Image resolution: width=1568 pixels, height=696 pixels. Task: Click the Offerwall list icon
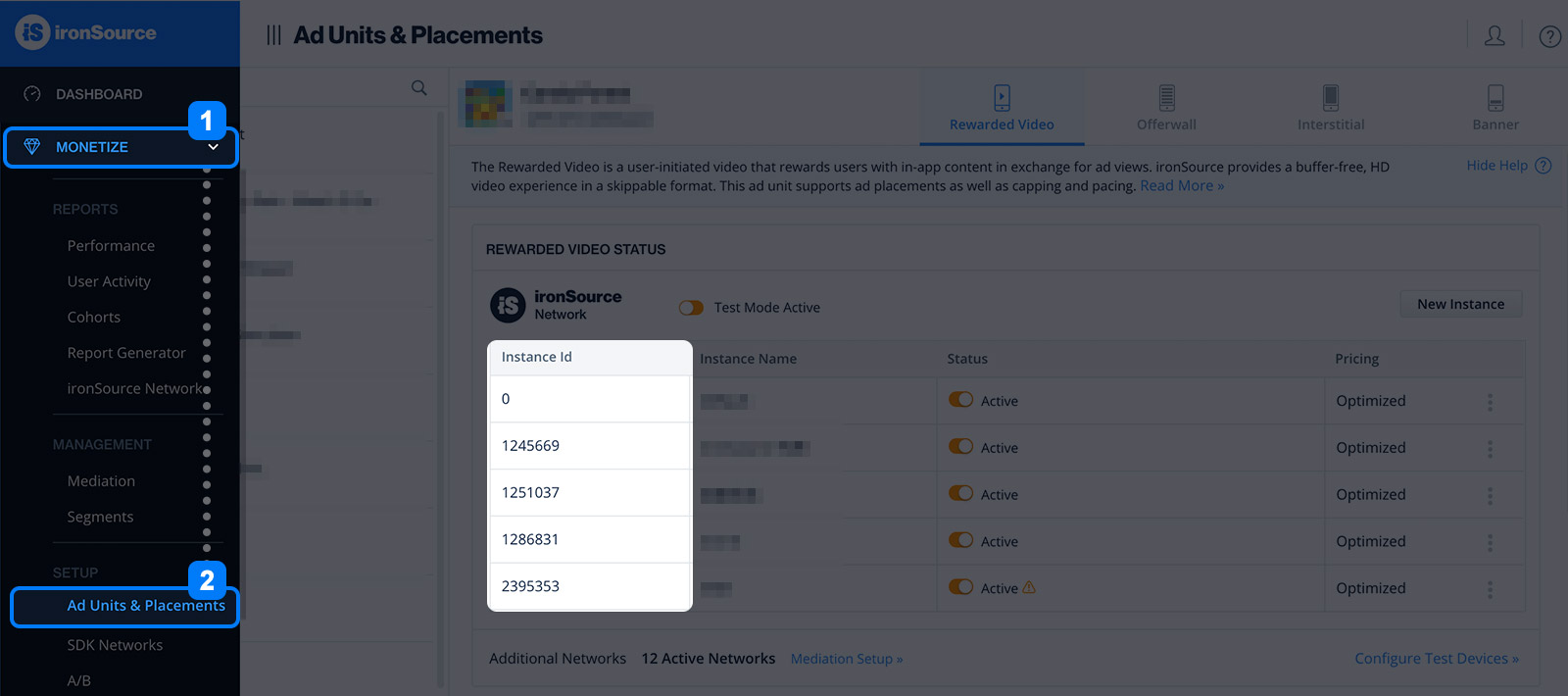click(1166, 97)
